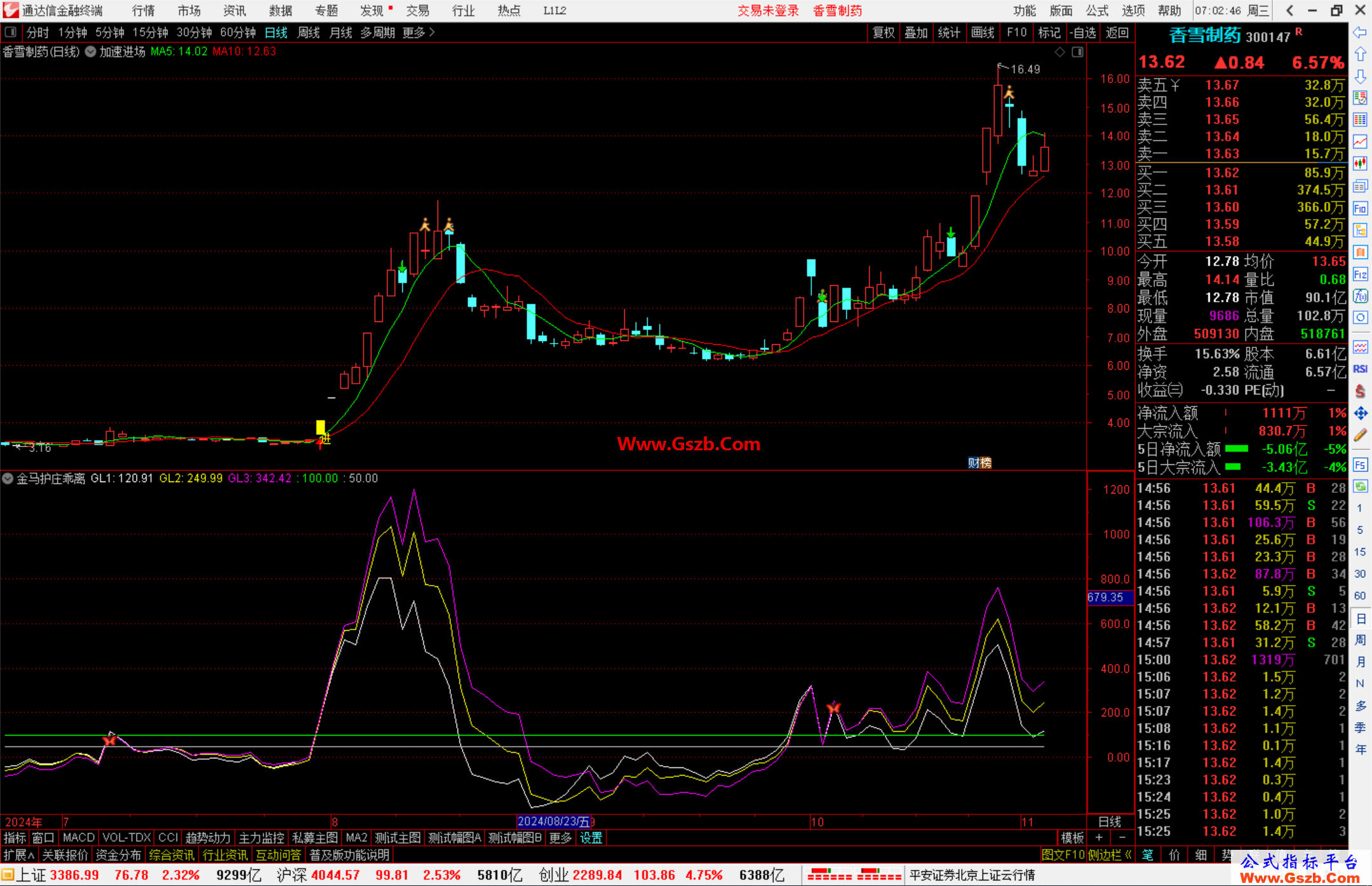Toggle the chart window icon next to diamond

(x=1077, y=52)
